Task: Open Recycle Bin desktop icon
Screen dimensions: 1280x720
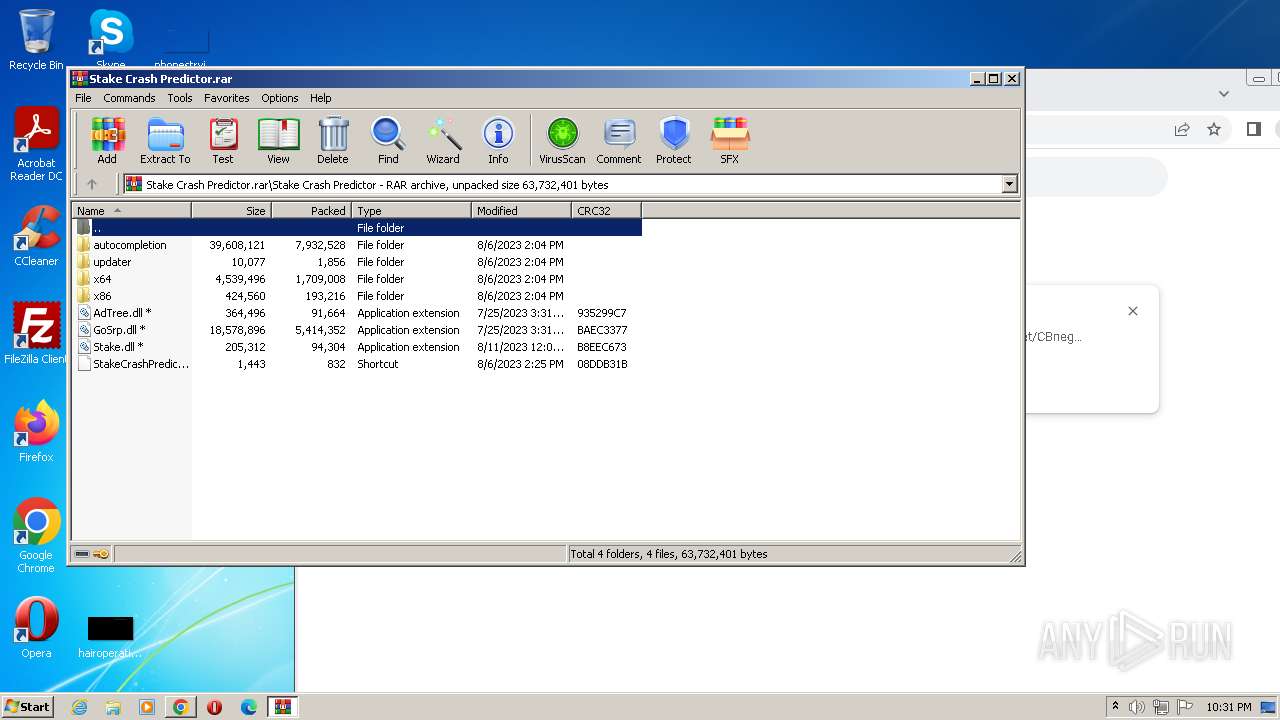Action: [36, 40]
